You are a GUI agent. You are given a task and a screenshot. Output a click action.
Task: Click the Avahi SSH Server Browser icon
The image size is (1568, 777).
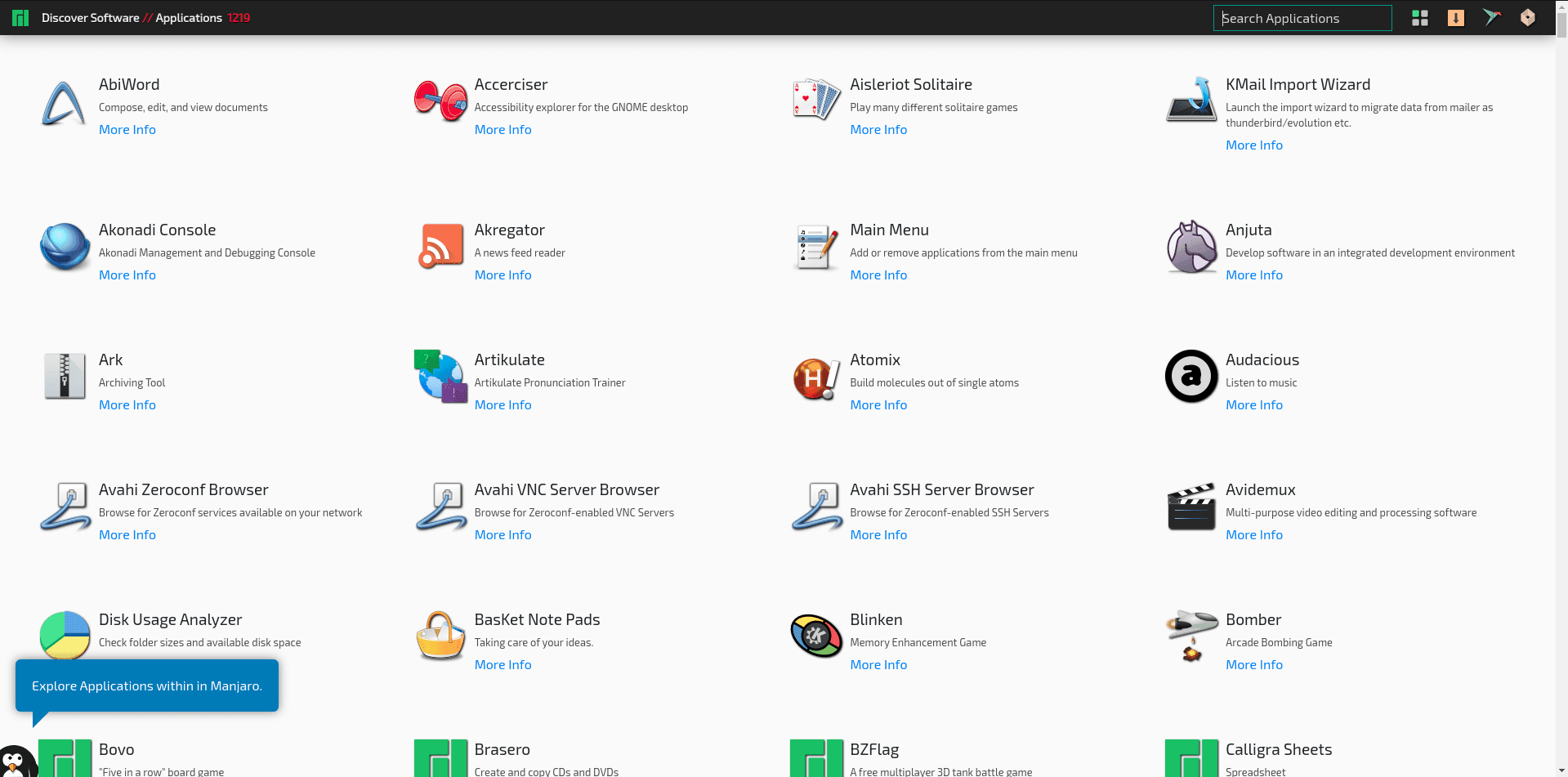[x=816, y=507]
